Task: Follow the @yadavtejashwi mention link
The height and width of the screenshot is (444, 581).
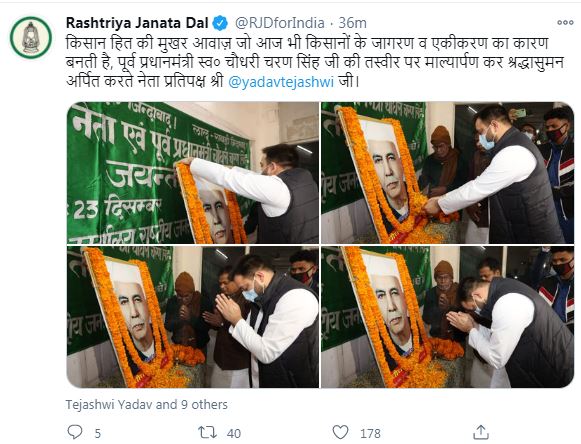Action: [x=281, y=82]
